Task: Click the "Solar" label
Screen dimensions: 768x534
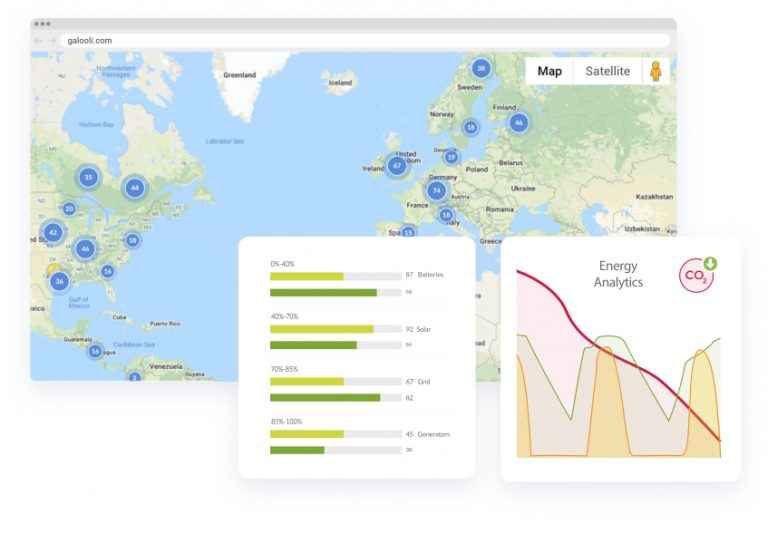Action: (x=424, y=329)
